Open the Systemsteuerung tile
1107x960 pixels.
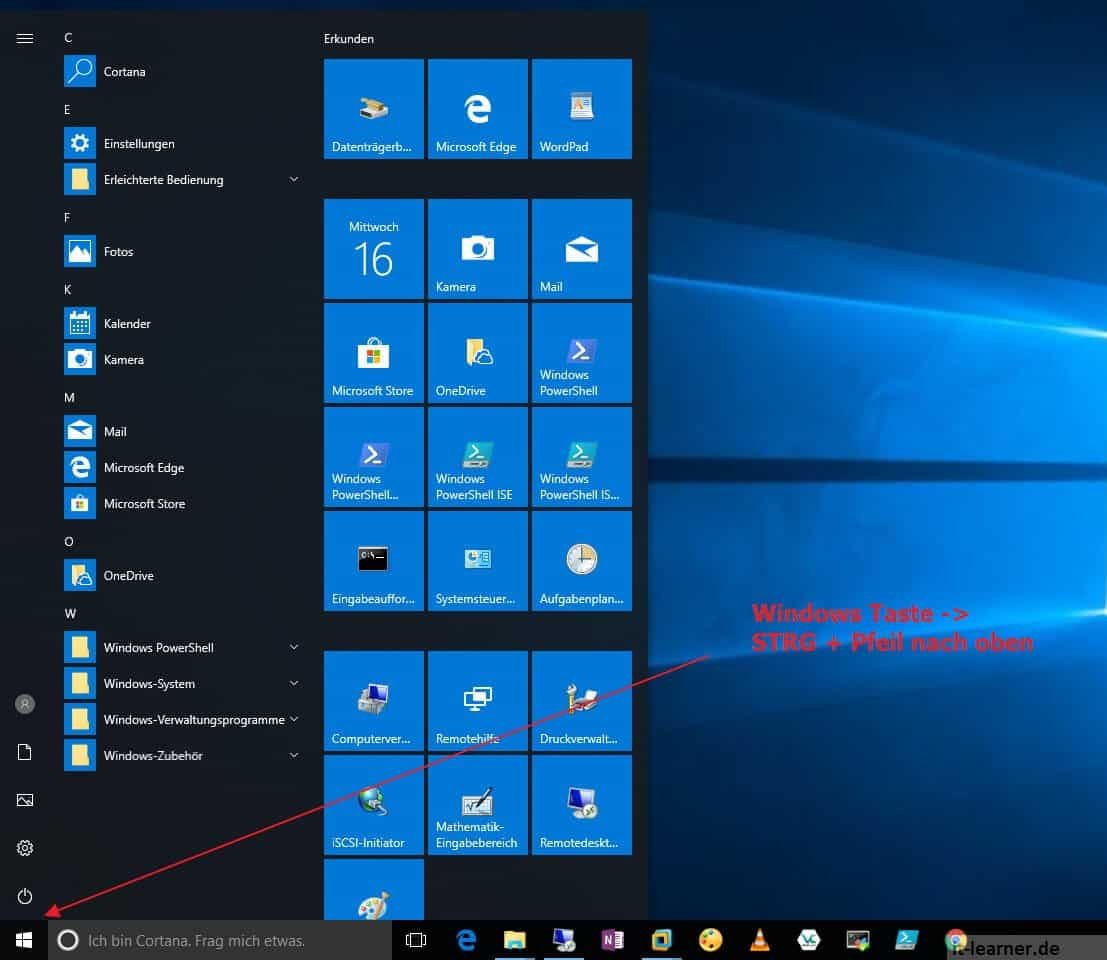(477, 560)
